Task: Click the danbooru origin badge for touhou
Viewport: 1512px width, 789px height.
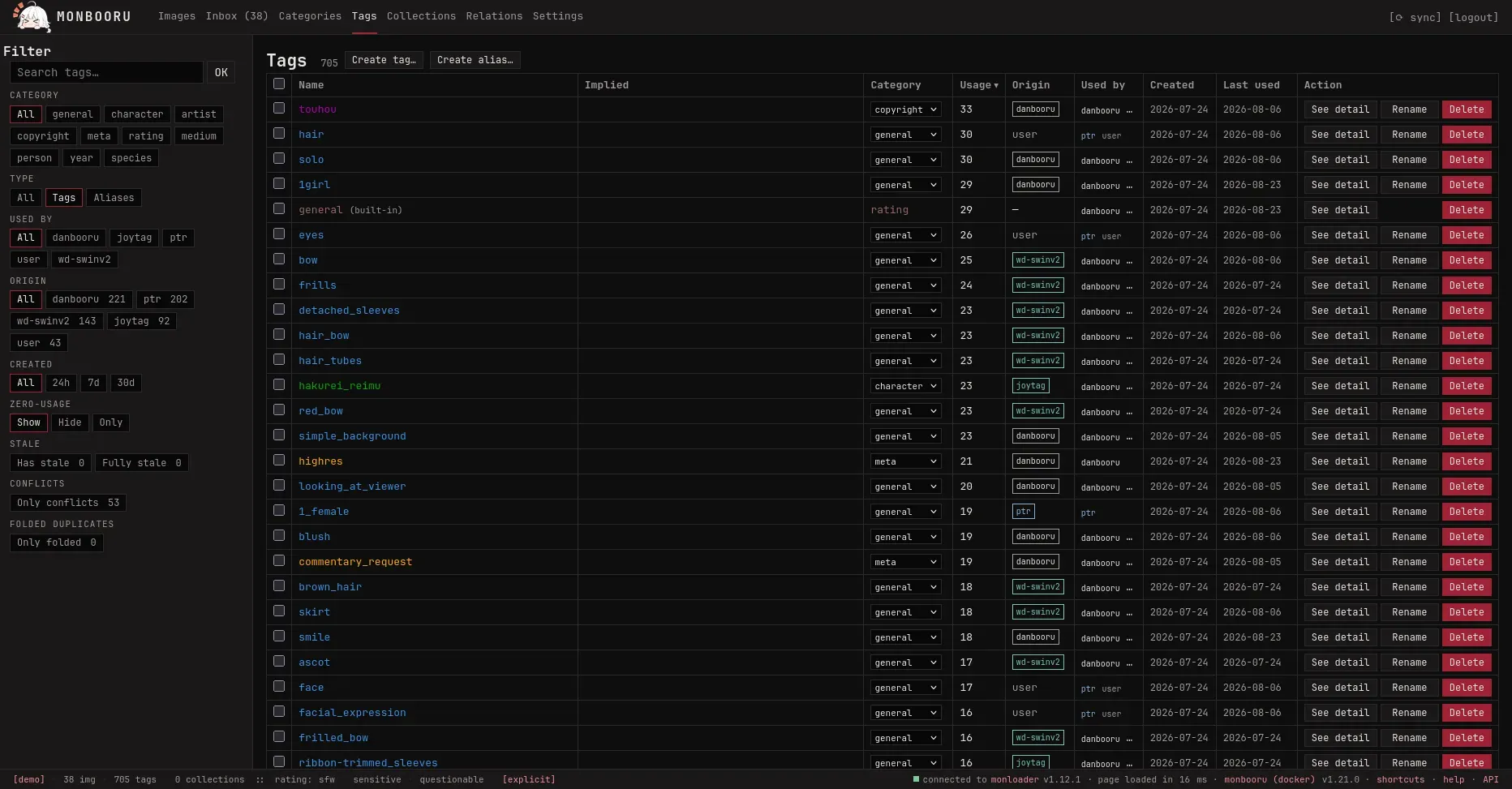Action: pyautogui.click(x=1036, y=109)
